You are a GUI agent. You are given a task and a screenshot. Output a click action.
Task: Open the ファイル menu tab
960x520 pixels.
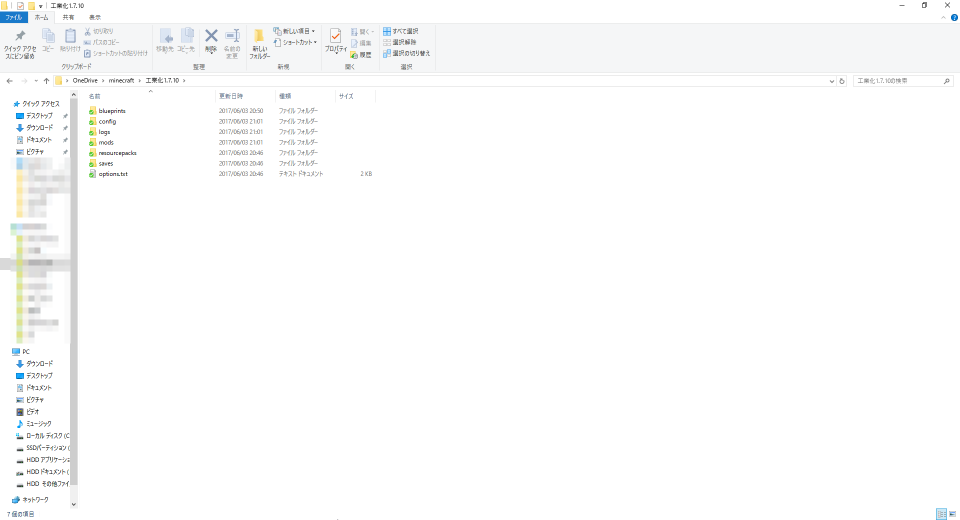[x=16, y=17]
